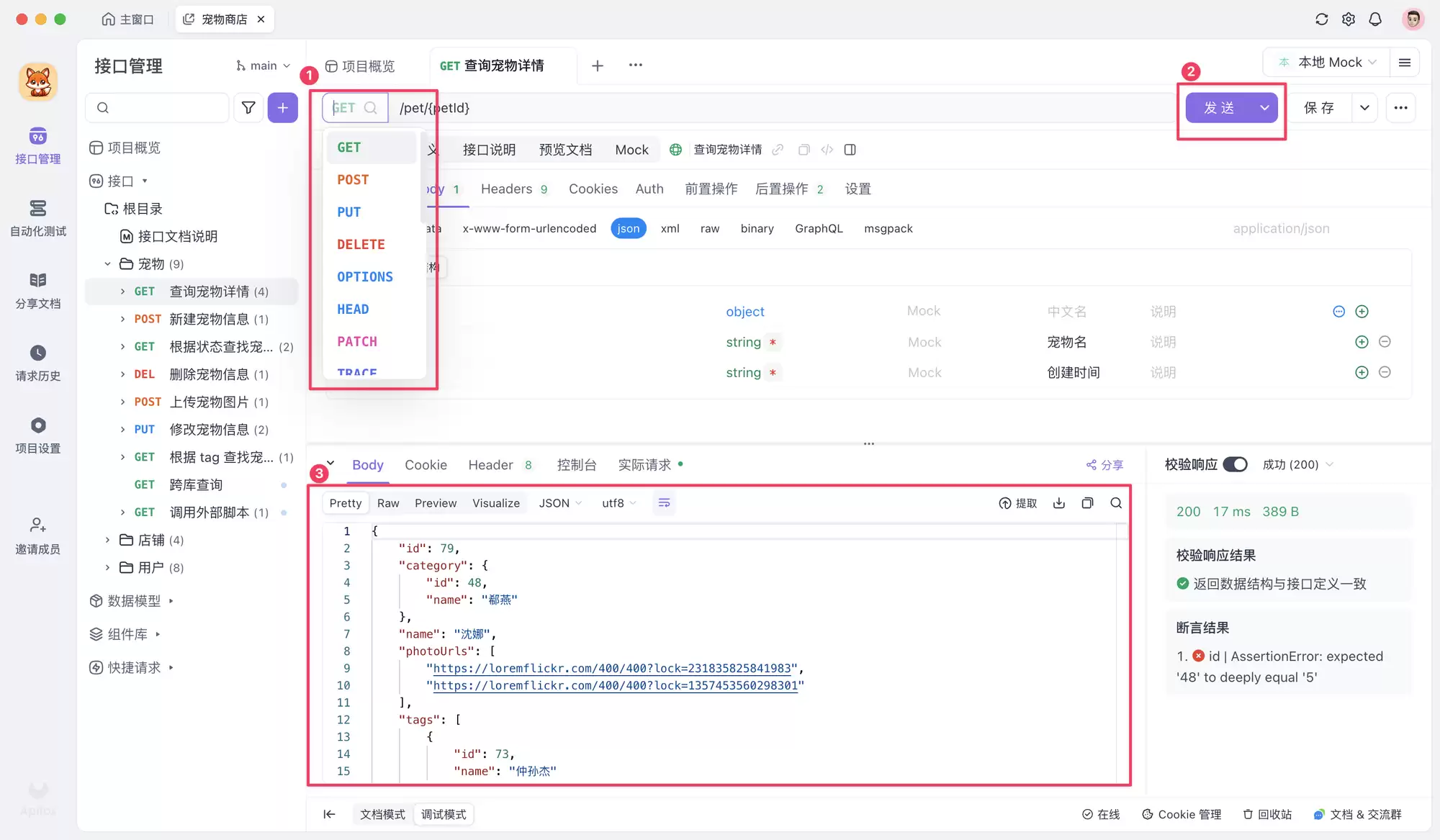Select x-www-form-urlencoded body type
The width and height of the screenshot is (1440, 840).
point(529,228)
